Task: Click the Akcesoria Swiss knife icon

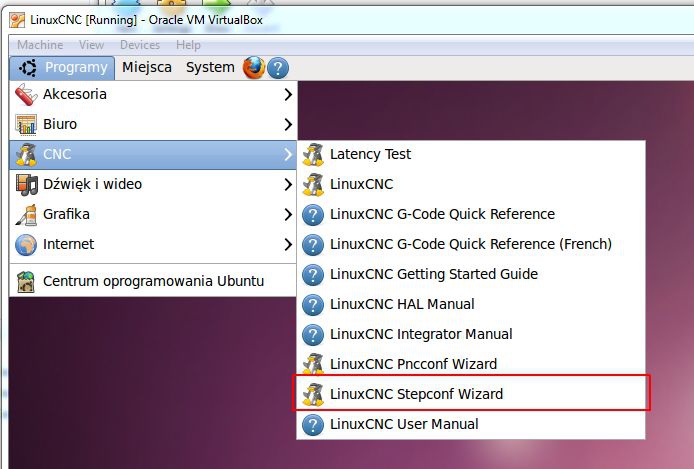Action: [x=26, y=94]
